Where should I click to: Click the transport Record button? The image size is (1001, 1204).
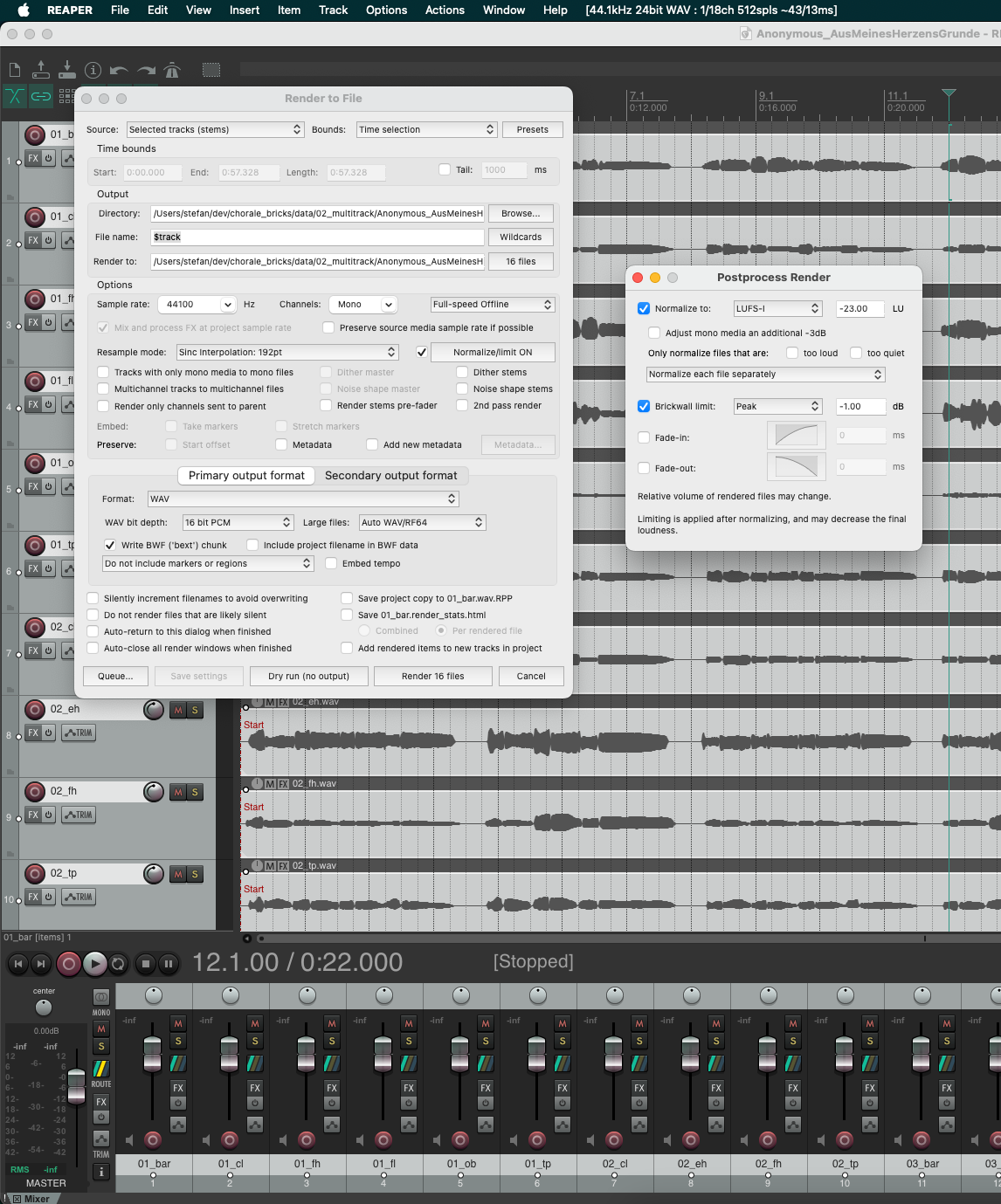pos(68,964)
